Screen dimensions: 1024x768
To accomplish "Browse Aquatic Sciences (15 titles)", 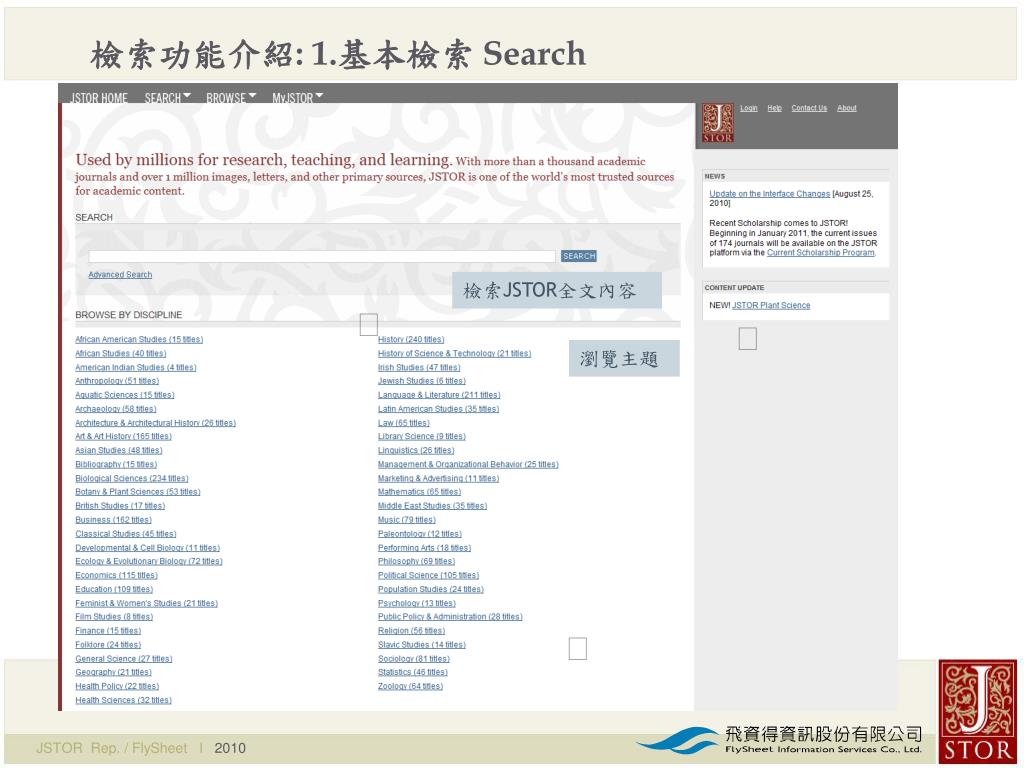I will click(125, 395).
